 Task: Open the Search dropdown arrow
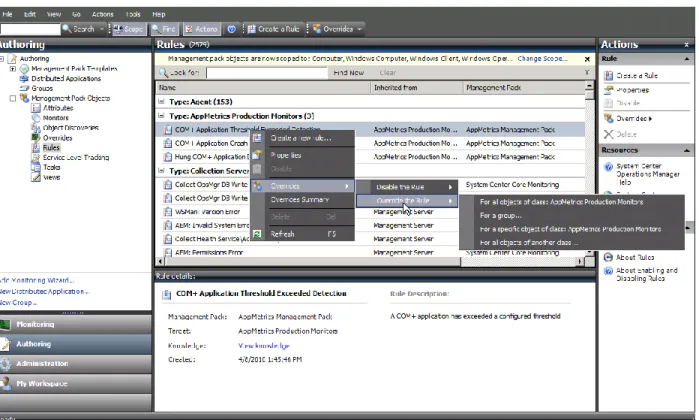click(102, 29)
